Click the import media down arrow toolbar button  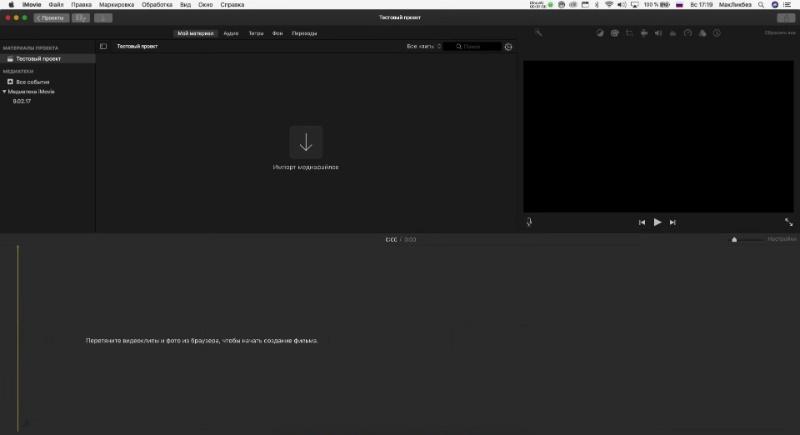coord(103,18)
